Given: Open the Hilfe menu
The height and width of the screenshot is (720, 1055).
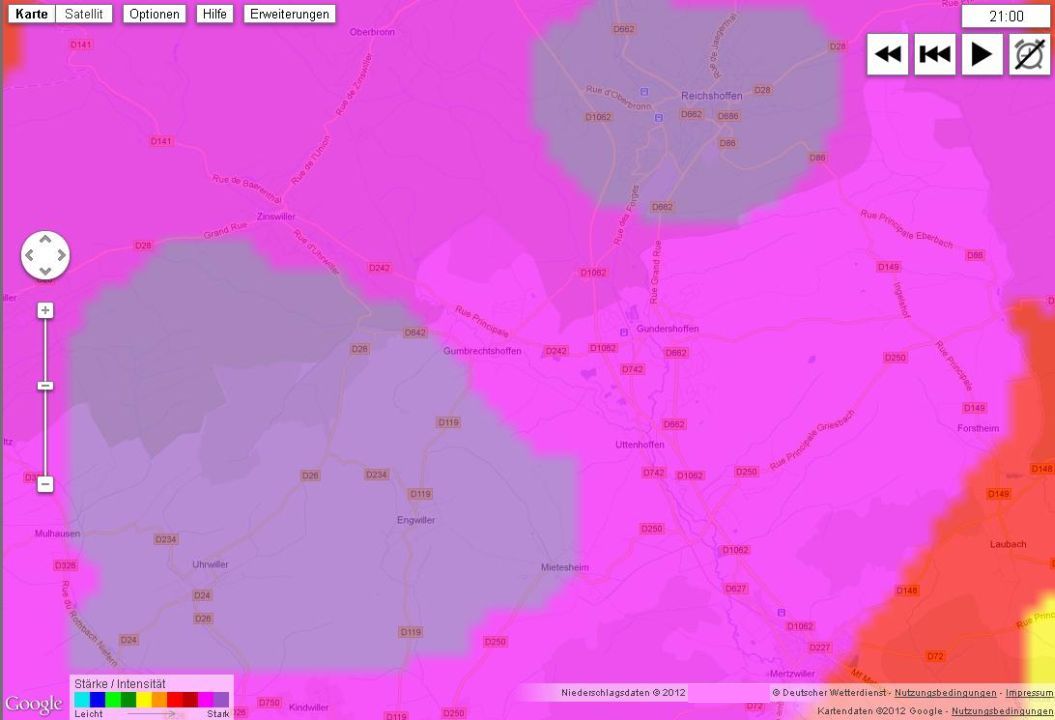Looking at the screenshot, I should (215, 14).
